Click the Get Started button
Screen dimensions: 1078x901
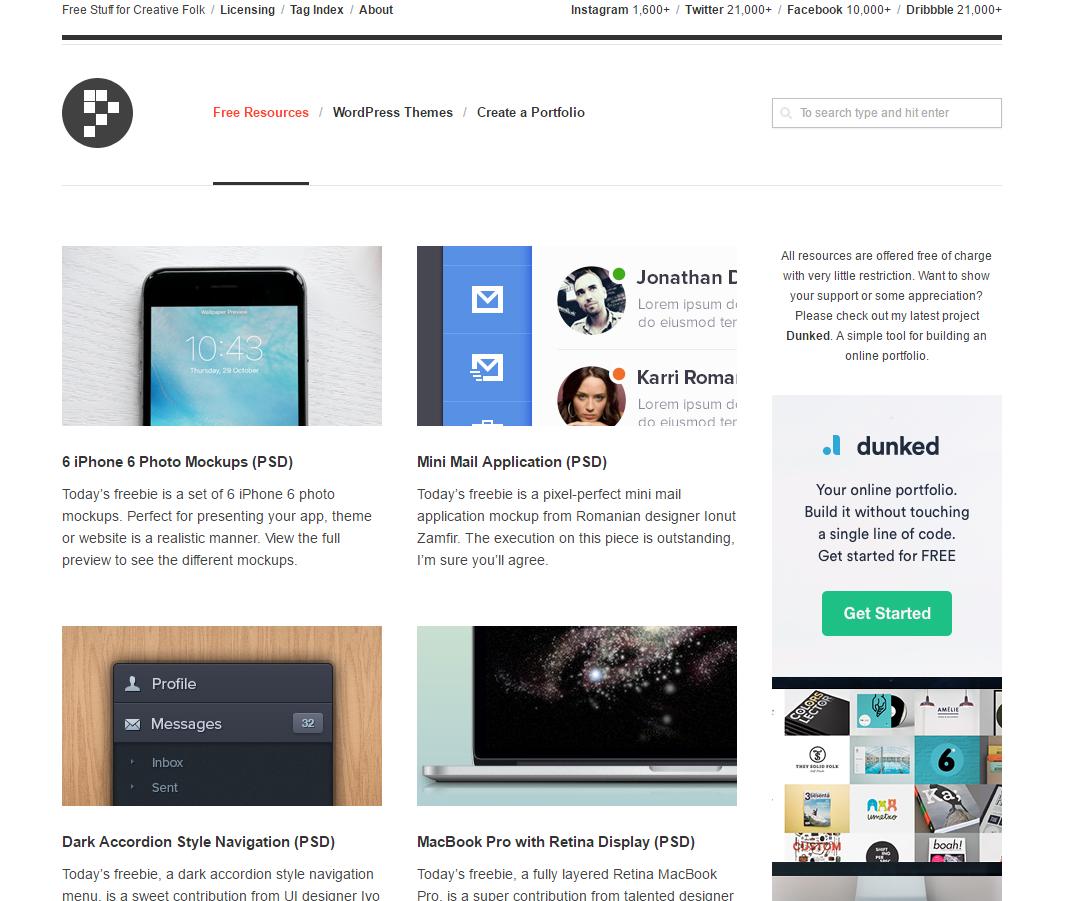[x=887, y=613]
